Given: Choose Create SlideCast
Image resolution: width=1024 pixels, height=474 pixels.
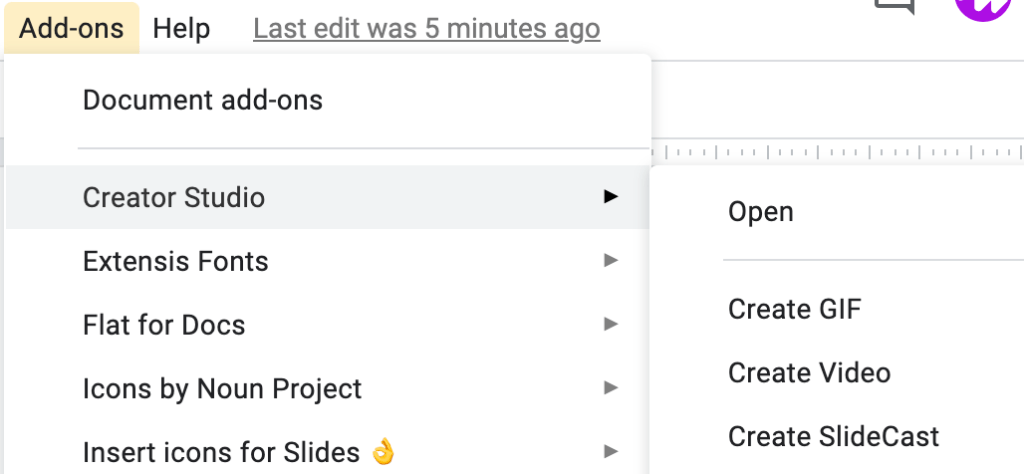Looking at the screenshot, I should click(x=833, y=437).
